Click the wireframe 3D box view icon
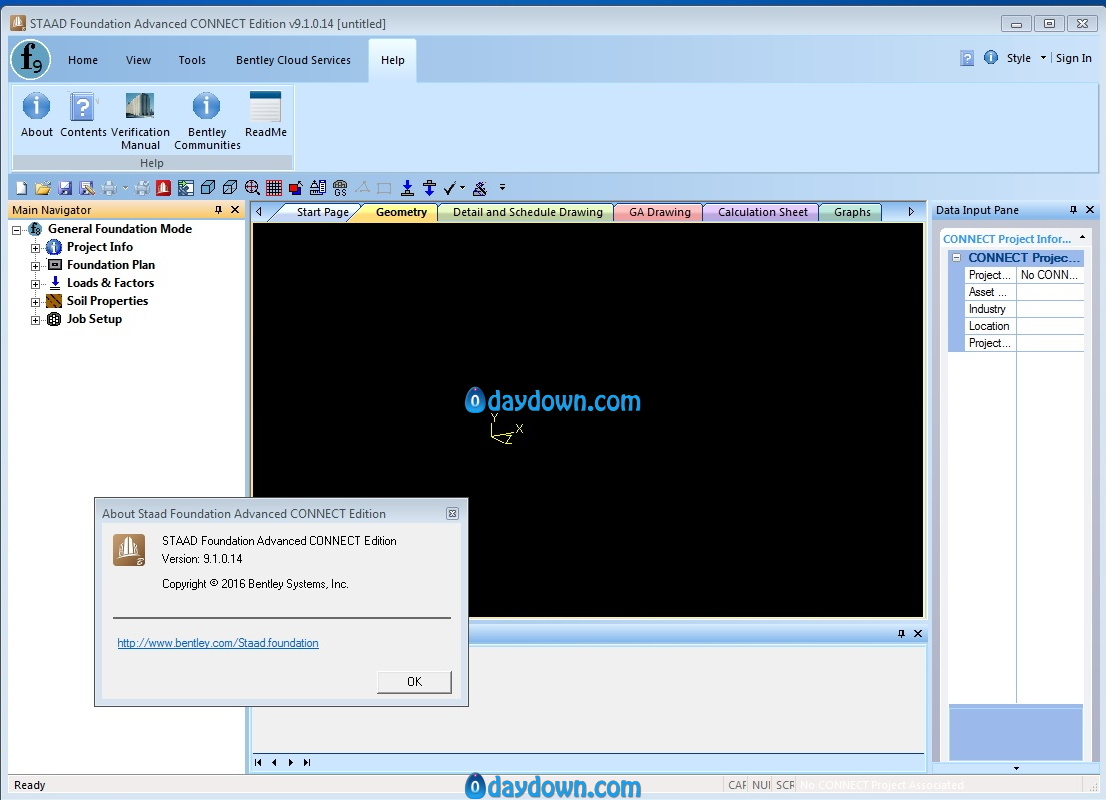 230,188
